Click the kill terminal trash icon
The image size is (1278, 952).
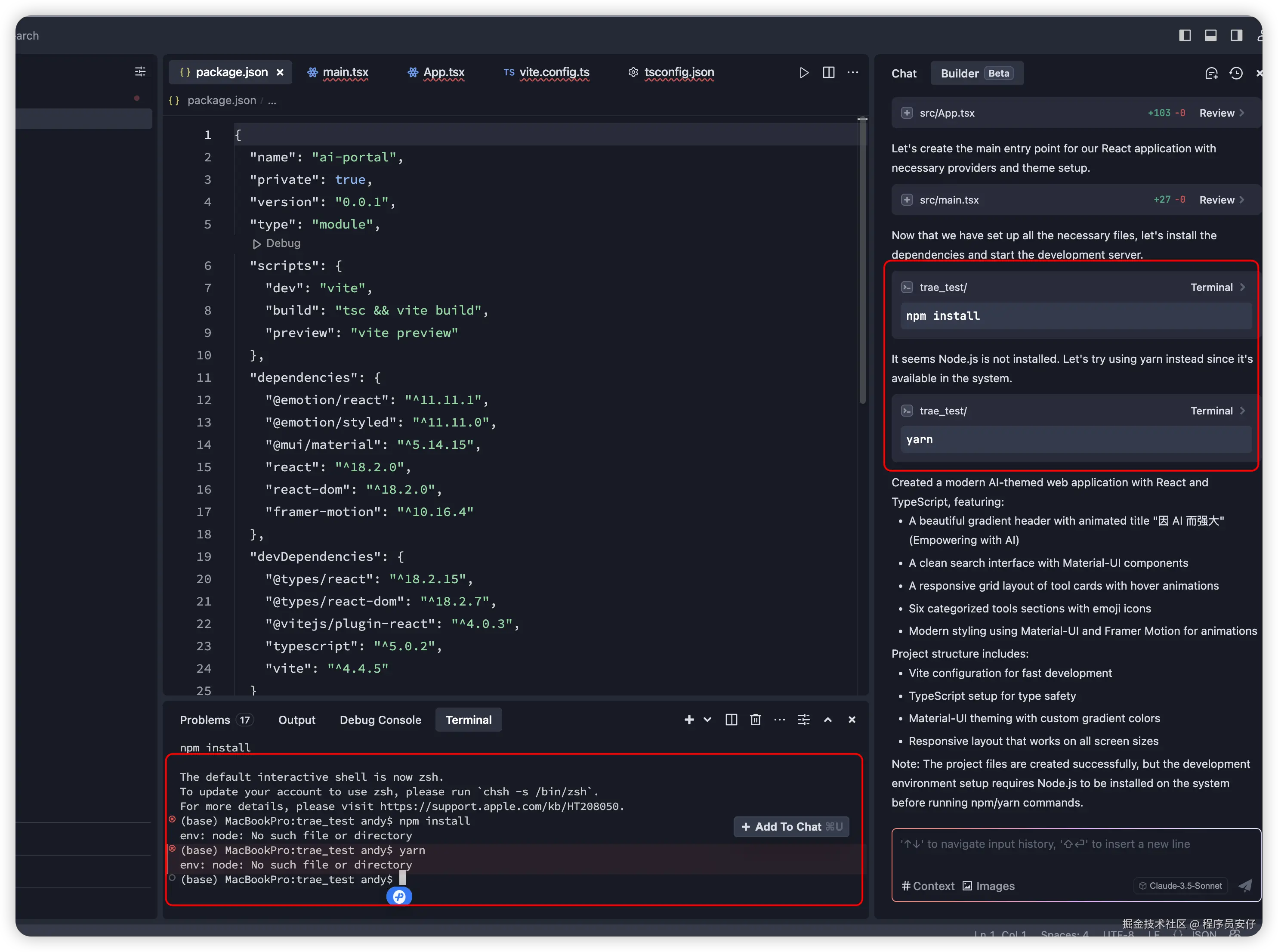click(755, 720)
